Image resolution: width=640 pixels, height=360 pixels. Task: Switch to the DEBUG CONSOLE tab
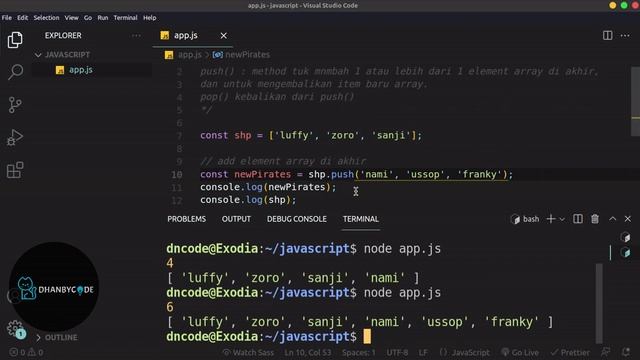[297, 219]
